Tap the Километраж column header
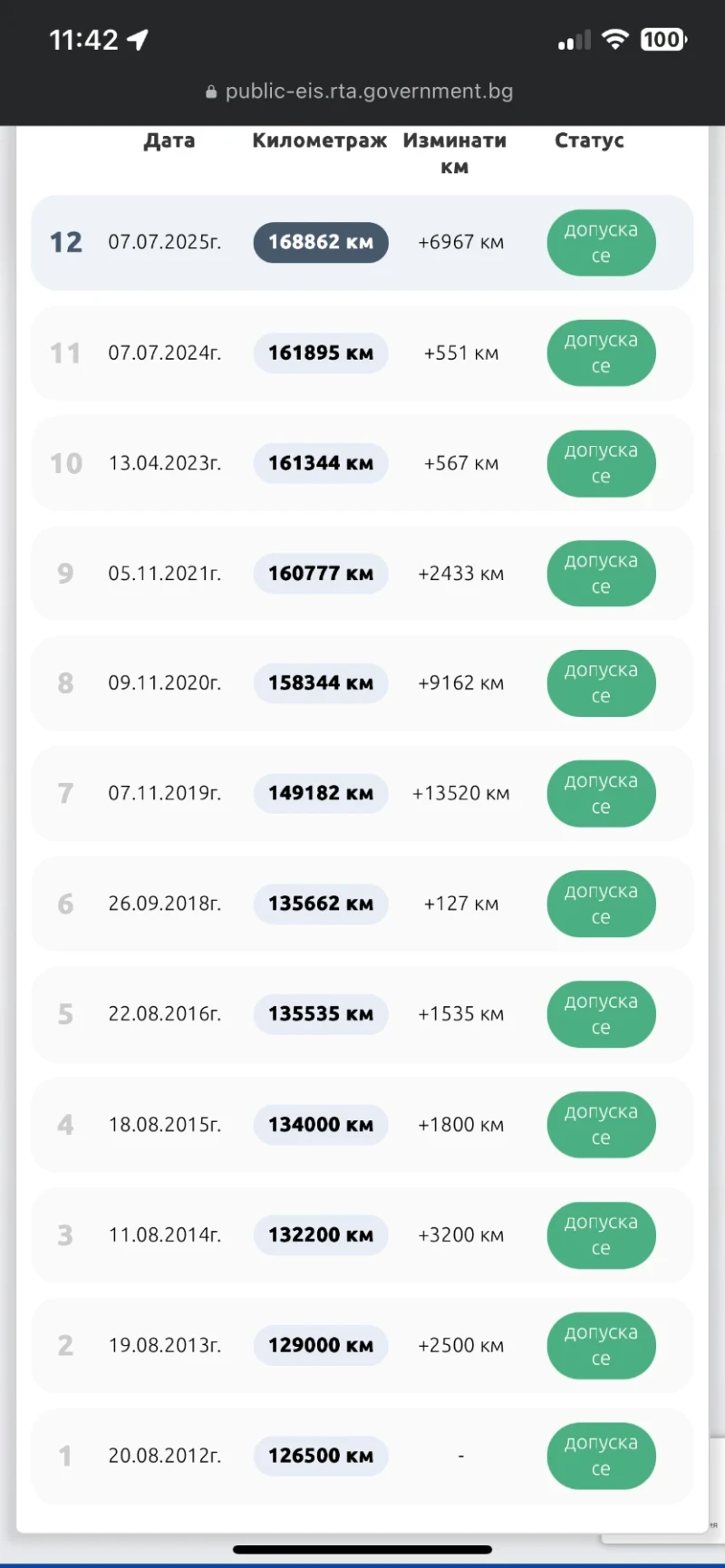 tap(319, 140)
